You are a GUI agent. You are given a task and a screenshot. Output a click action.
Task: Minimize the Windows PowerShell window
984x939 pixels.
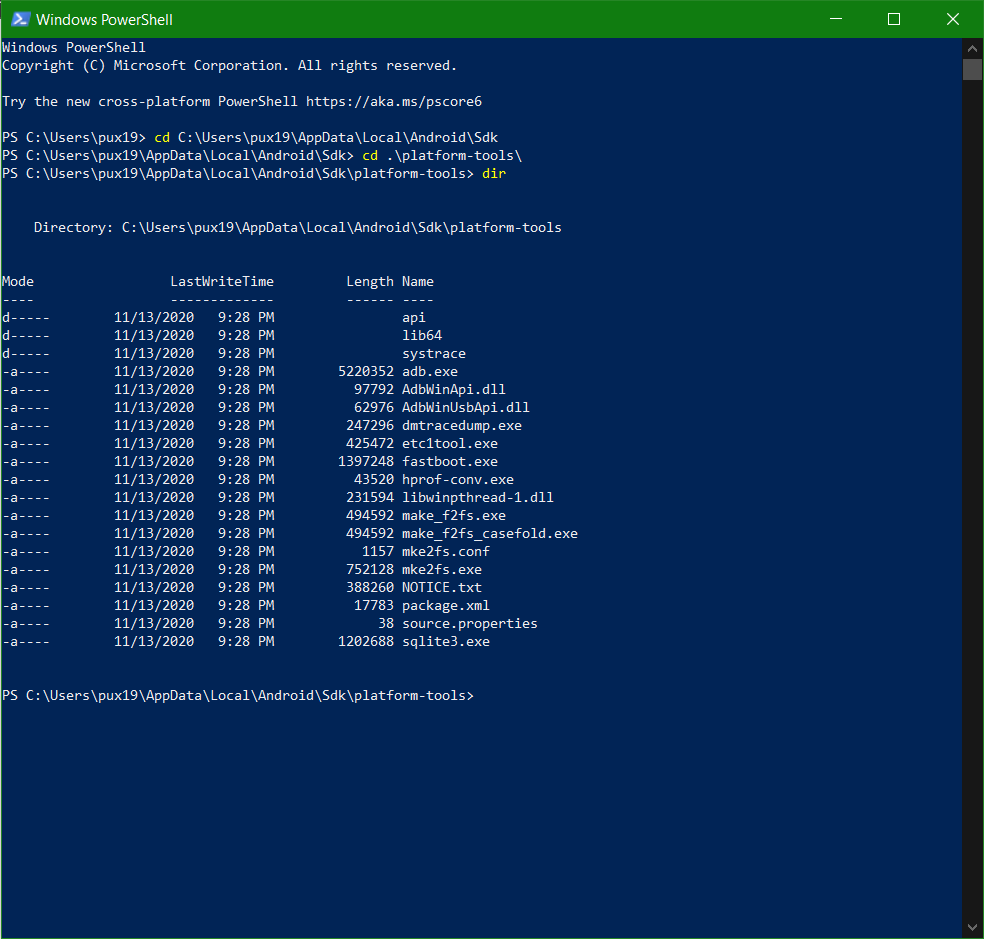(835, 19)
